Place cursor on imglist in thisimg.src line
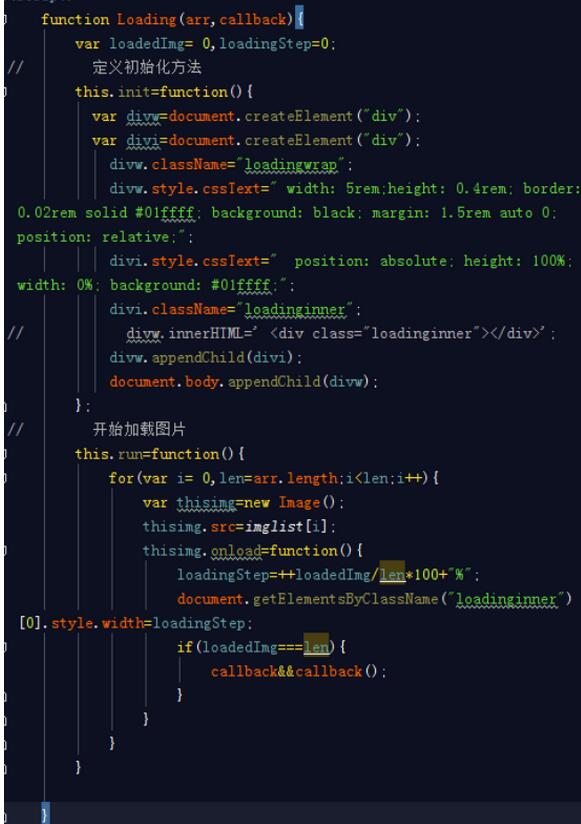The image size is (581, 824). (274, 526)
